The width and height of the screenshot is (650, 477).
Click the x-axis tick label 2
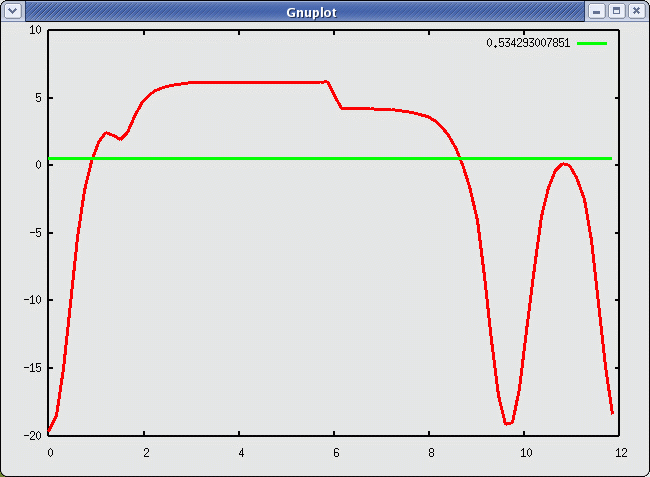click(x=145, y=452)
